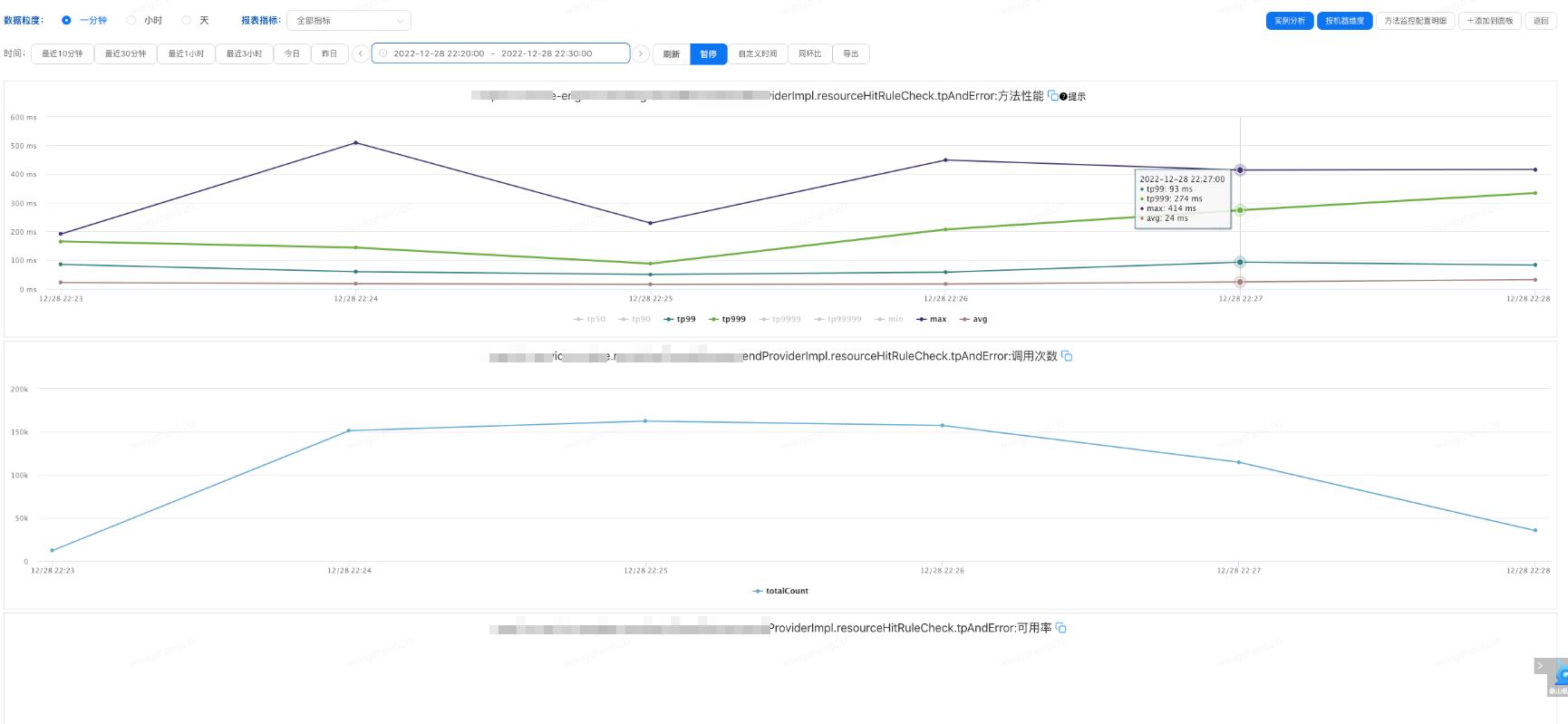Screen dimensions: 1568x724
Task: Switch to 按机器维度 view
Action: [1345, 20]
